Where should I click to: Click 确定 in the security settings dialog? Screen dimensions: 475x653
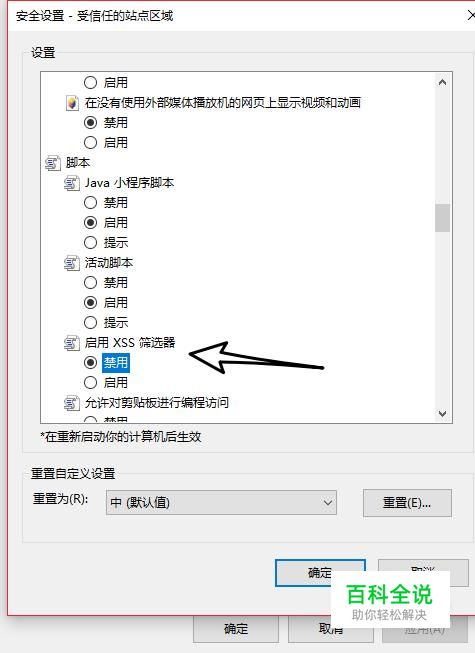click(x=320, y=573)
